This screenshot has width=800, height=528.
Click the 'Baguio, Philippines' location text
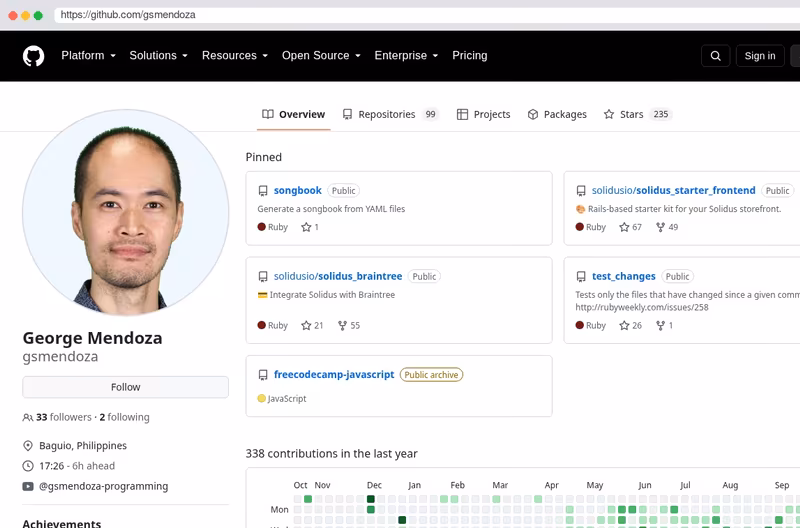pyautogui.click(x=83, y=445)
